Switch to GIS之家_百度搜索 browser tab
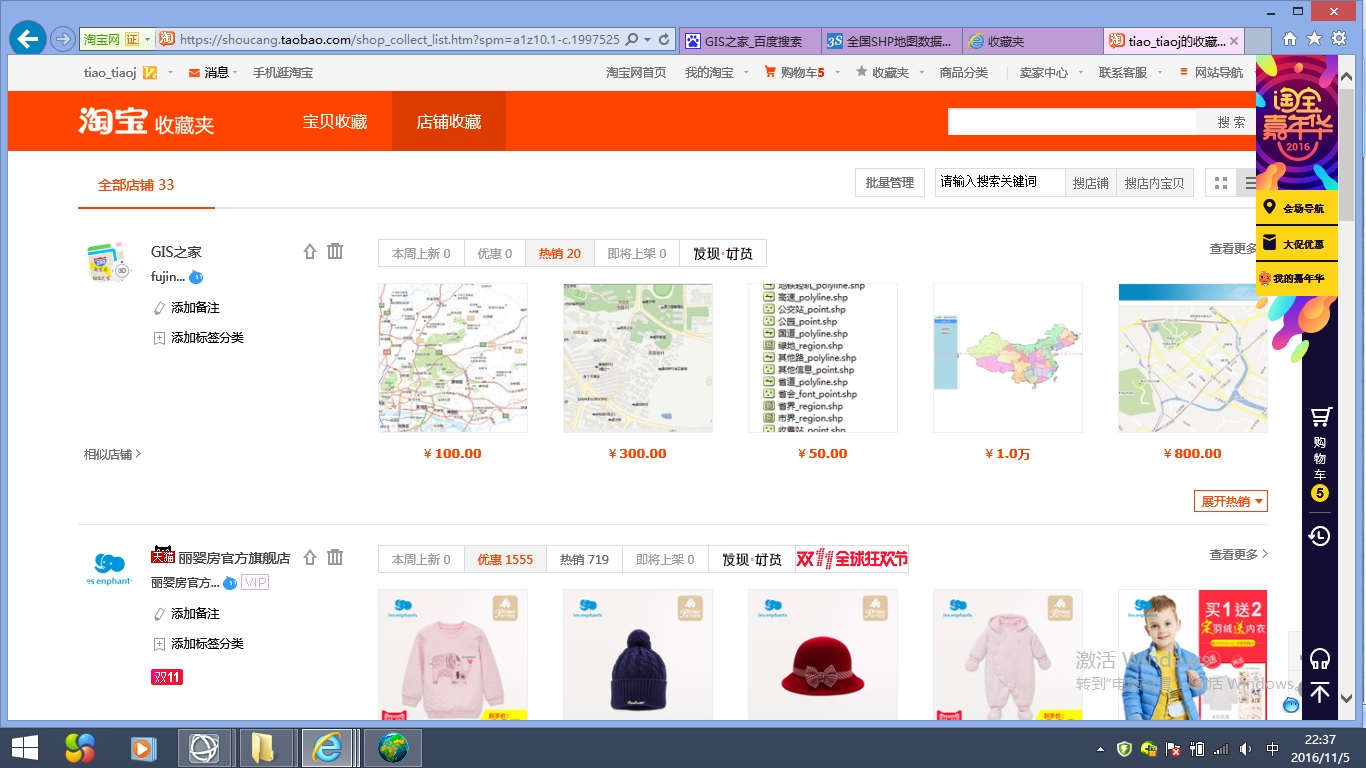1366x768 pixels. pyautogui.click(x=750, y=41)
